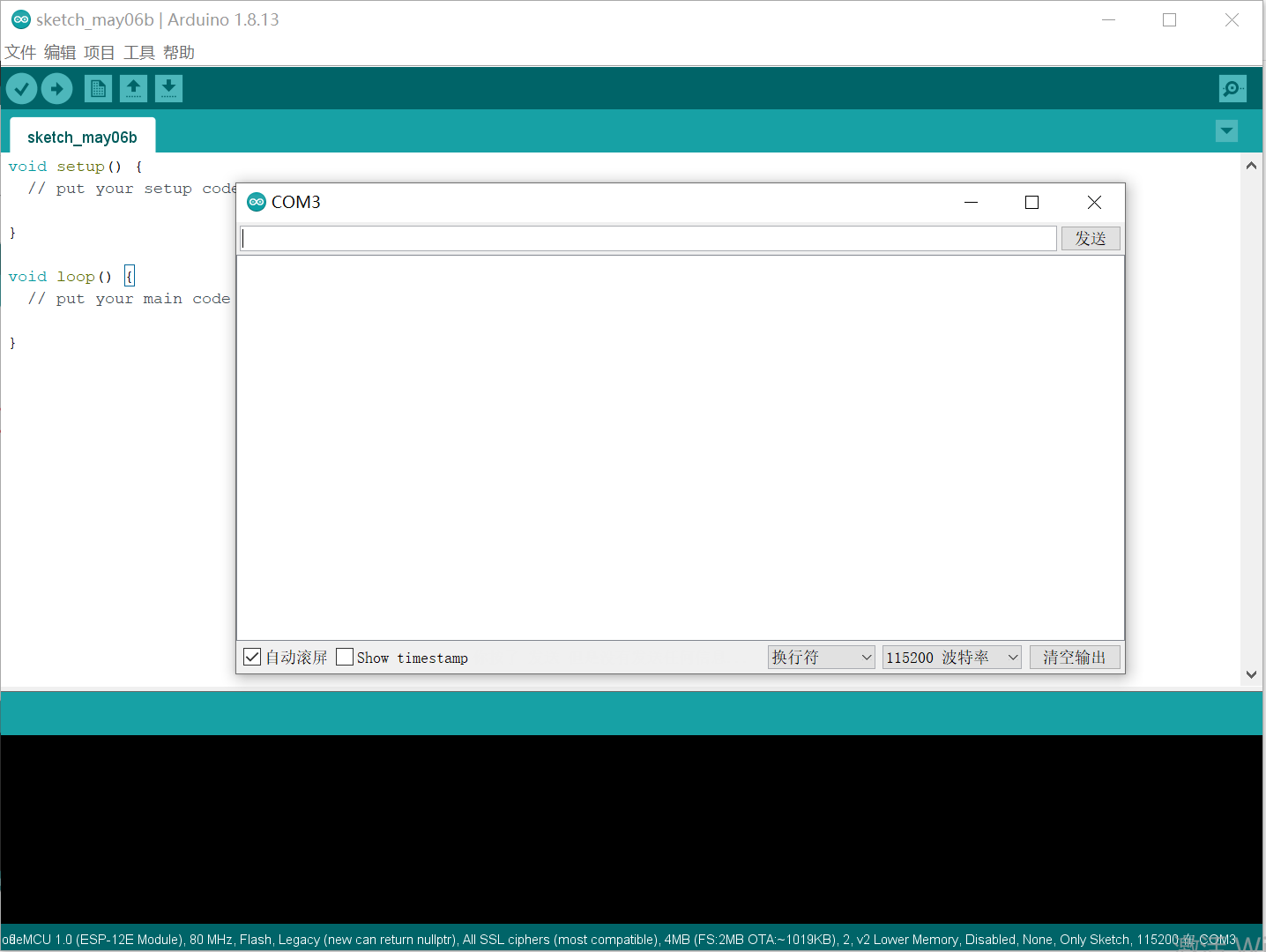Select the sketch_may06b tab

83,137
